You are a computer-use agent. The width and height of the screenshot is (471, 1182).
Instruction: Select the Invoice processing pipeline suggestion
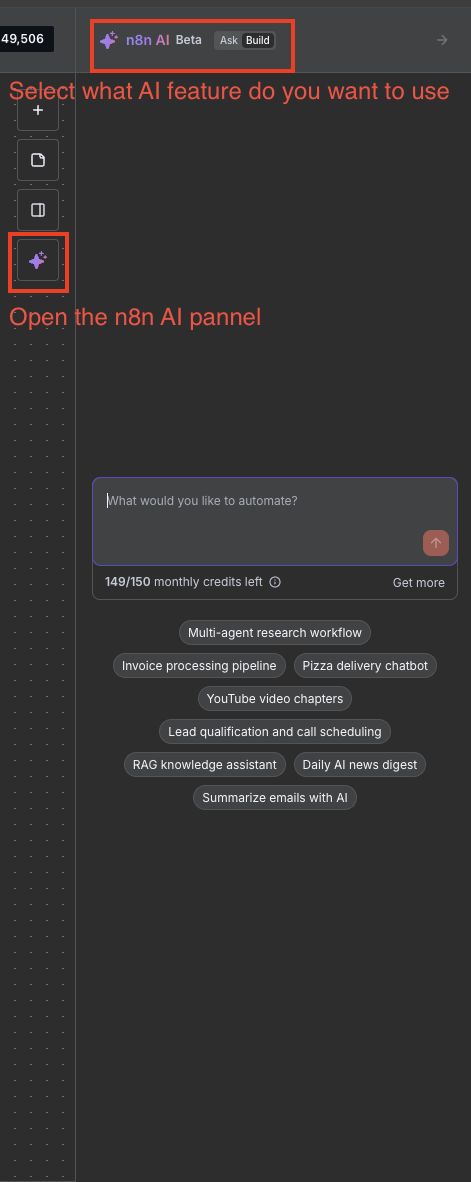tap(199, 666)
